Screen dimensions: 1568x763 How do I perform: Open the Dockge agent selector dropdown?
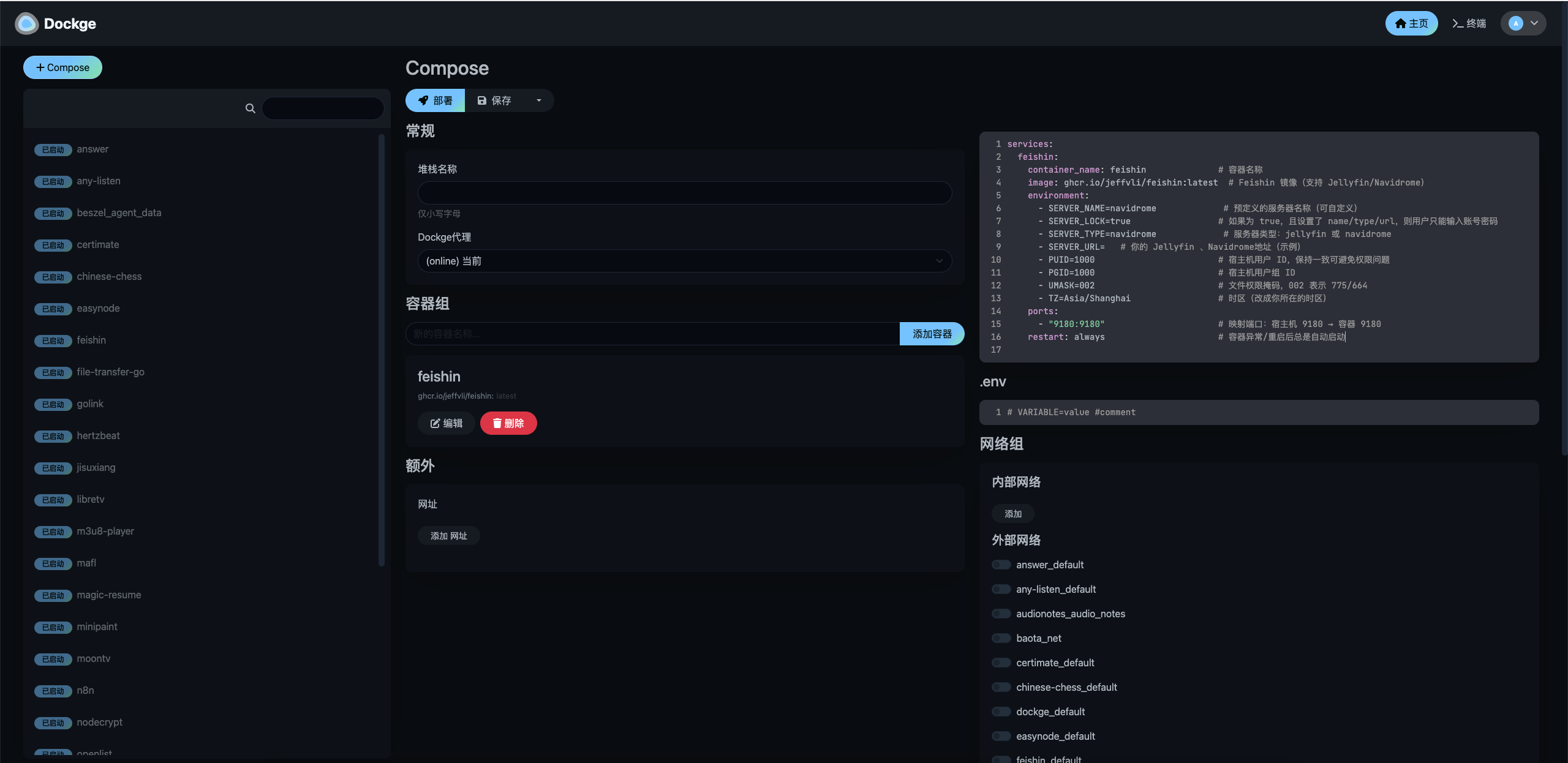click(684, 261)
